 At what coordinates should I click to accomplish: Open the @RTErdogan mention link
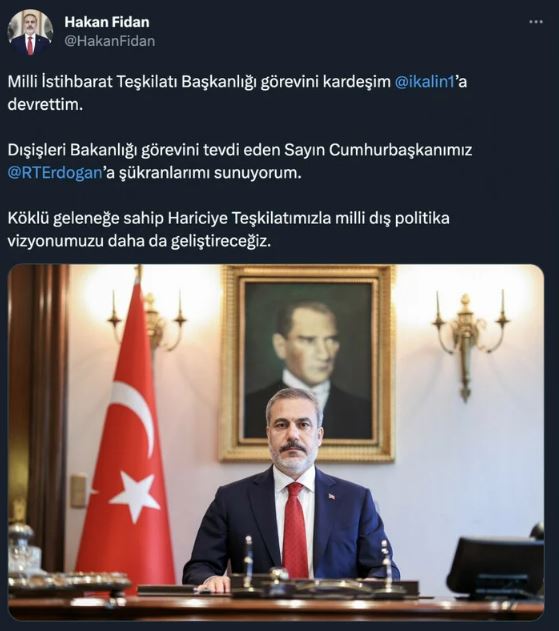55,173
